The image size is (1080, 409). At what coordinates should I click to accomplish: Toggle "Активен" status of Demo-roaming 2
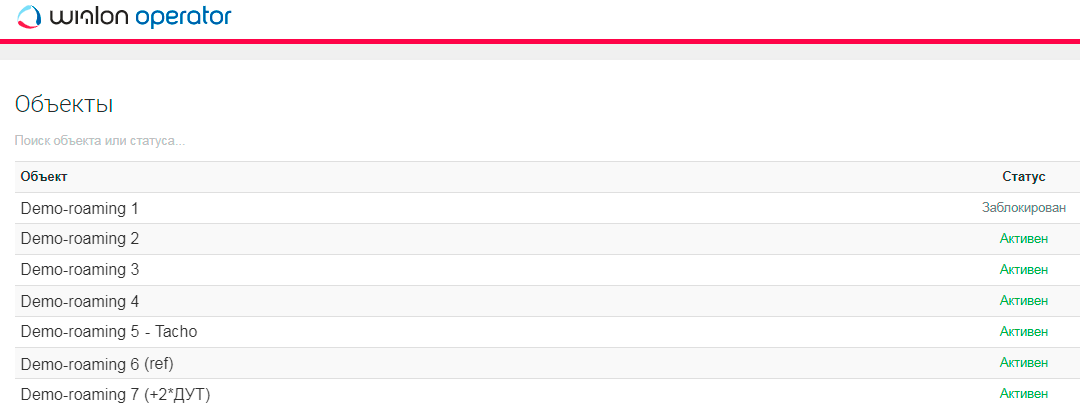[x=1023, y=239]
